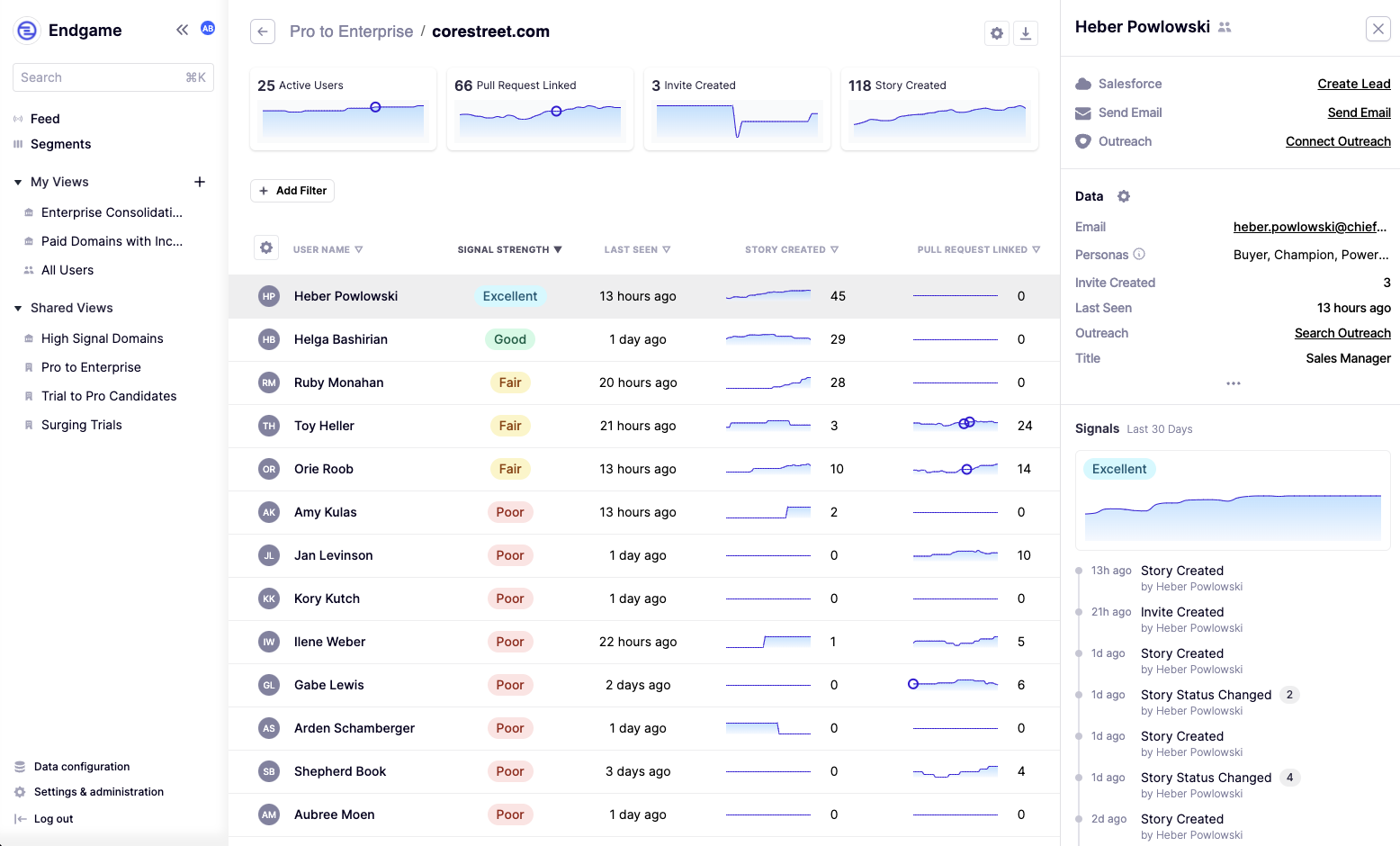
Task: Click Pro to Enterprise breadcrumb
Action: click(351, 31)
